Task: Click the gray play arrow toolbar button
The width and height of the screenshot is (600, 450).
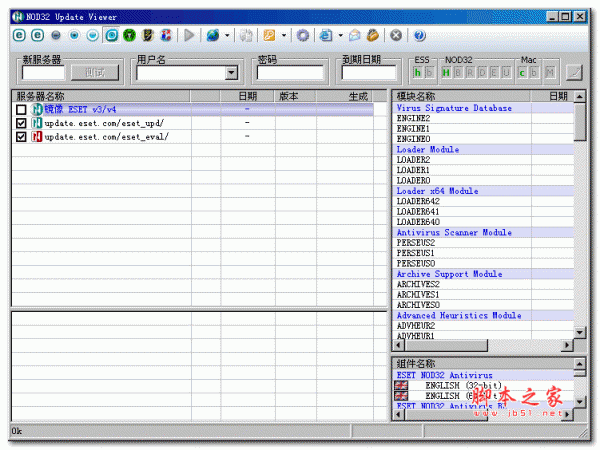Action: [x=189, y=36]
